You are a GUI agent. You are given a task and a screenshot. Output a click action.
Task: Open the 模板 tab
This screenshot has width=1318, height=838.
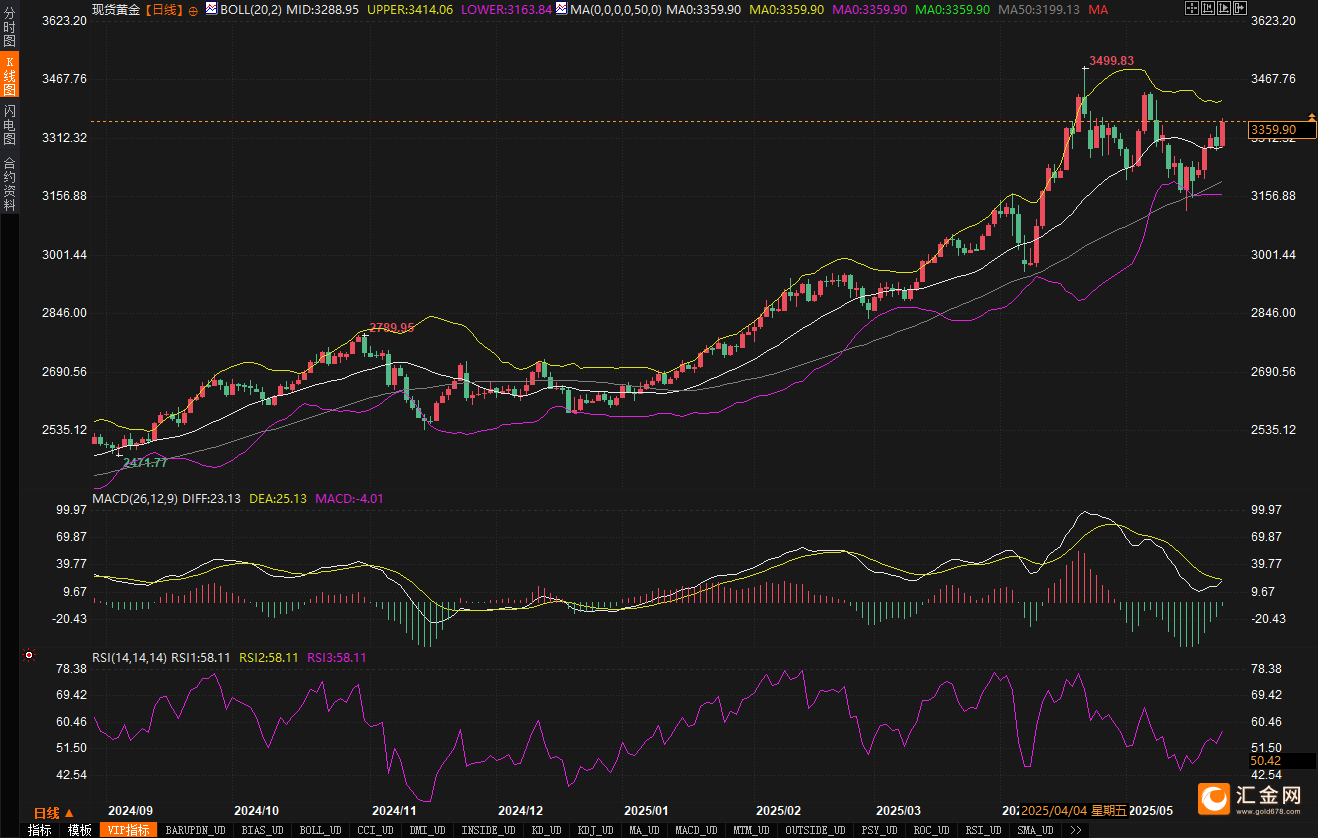pyautogui.click(x=79, y=830)
